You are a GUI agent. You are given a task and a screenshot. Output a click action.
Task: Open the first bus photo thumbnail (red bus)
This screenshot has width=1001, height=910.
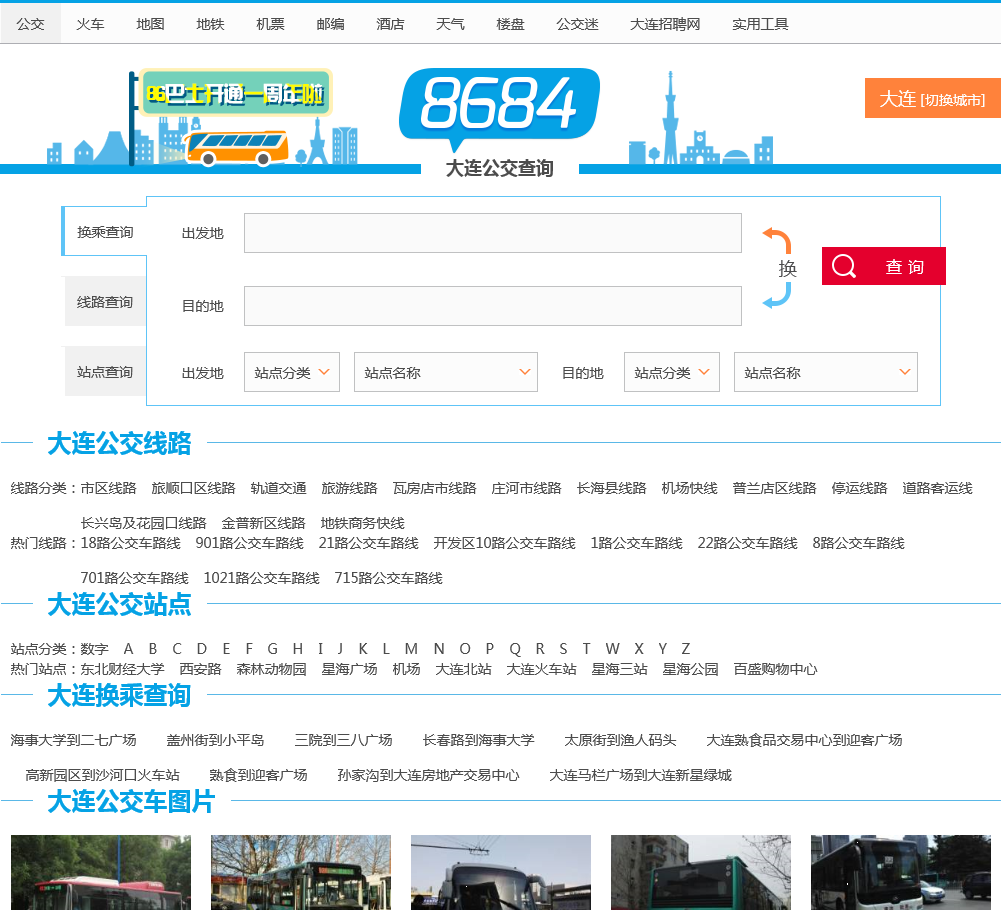point(101,872)
